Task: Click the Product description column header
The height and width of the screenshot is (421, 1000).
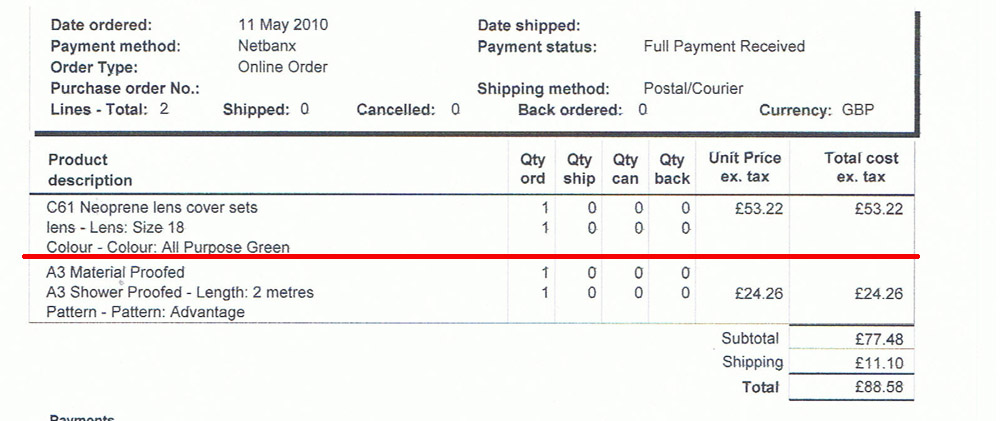Action: [x=90, y=169]
